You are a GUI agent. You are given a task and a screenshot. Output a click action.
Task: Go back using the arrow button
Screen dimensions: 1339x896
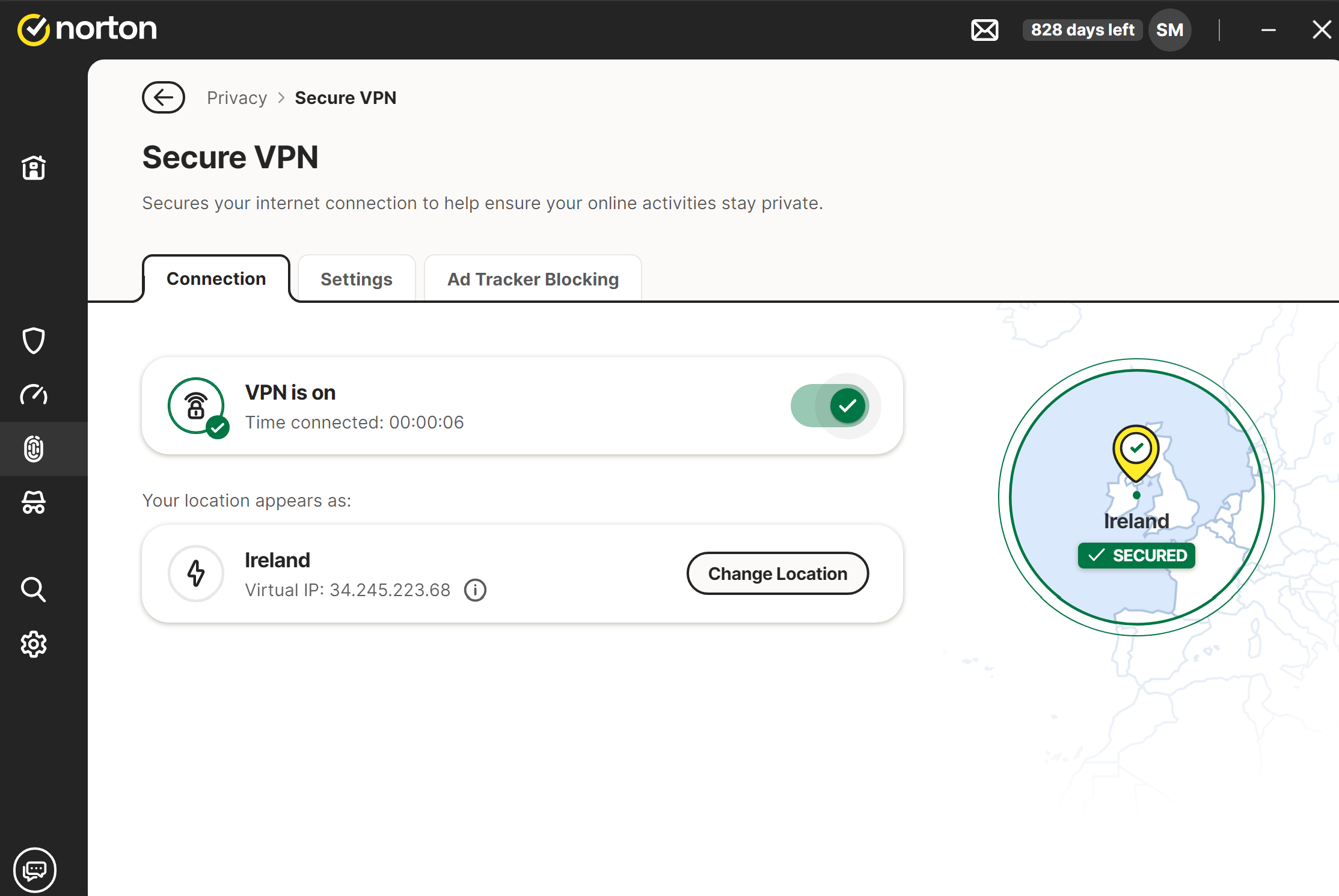pyautogui.click(x=164, y=97)
